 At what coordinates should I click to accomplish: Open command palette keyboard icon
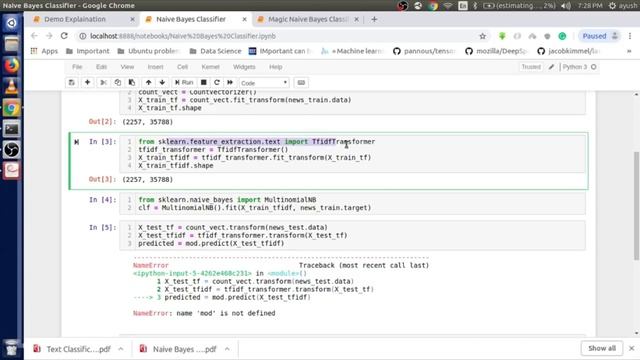tap(301, 82)
